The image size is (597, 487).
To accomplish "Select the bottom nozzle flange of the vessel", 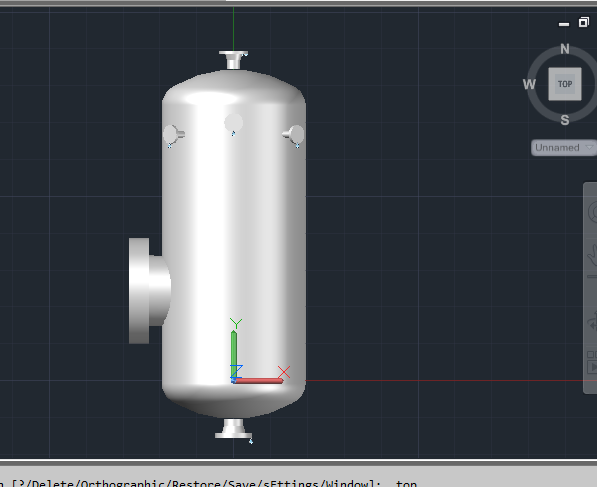I will pyautogui.click(x=233, y=435).
